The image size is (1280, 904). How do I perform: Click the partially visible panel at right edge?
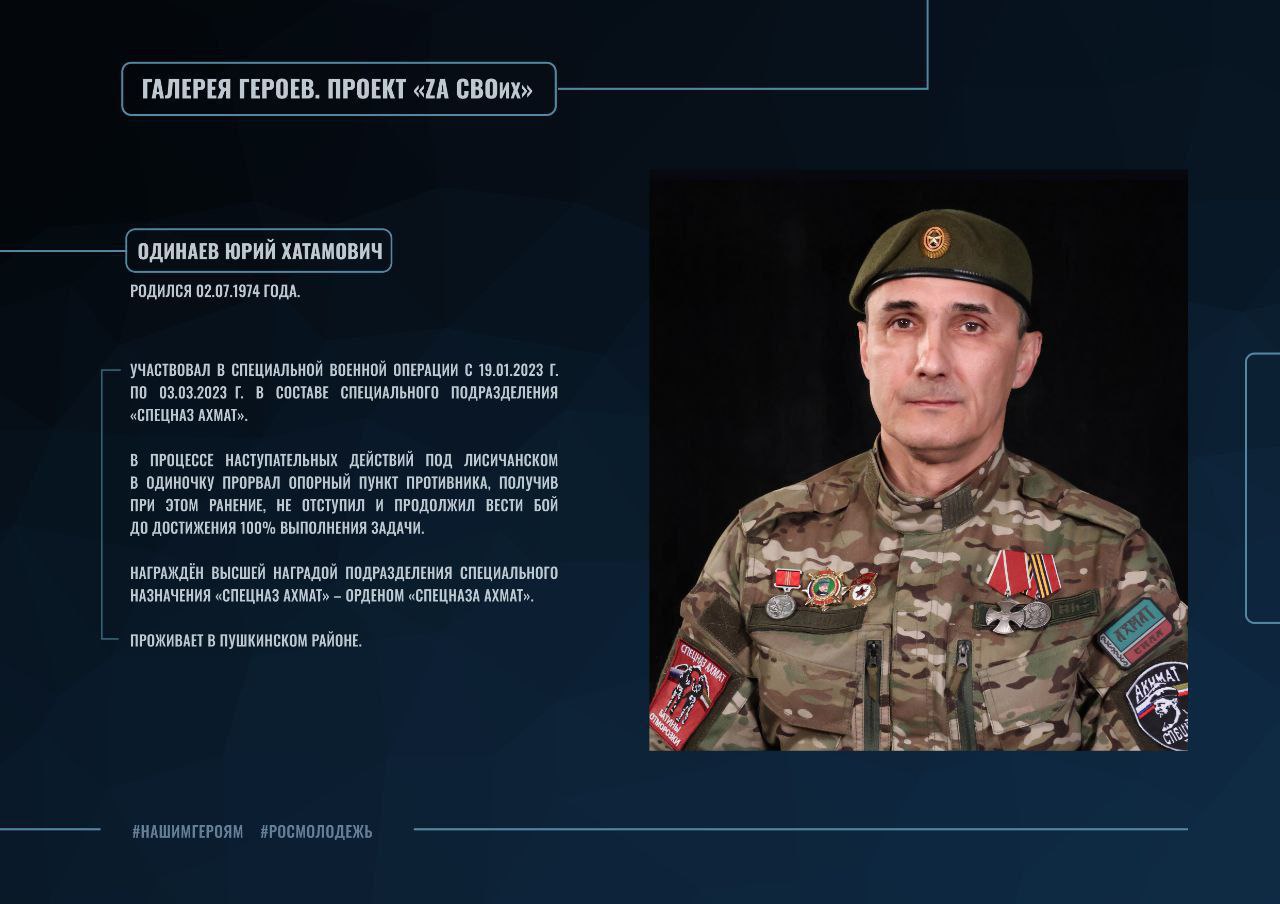(1263, 488)
